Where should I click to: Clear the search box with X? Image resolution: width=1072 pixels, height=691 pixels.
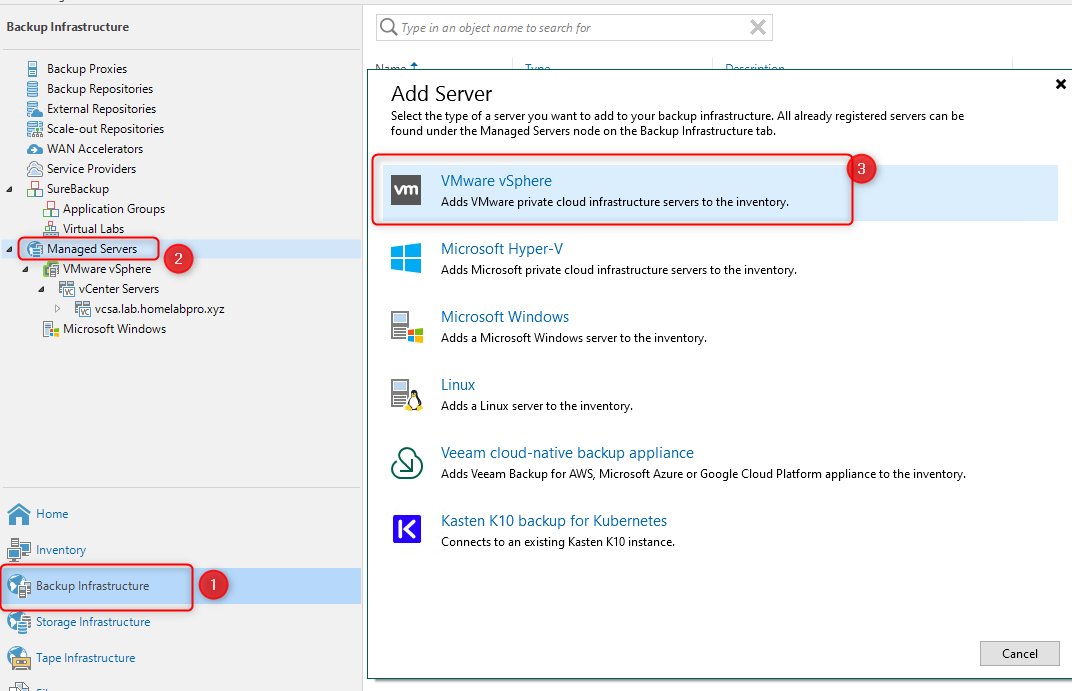click(x=758, y=28)
